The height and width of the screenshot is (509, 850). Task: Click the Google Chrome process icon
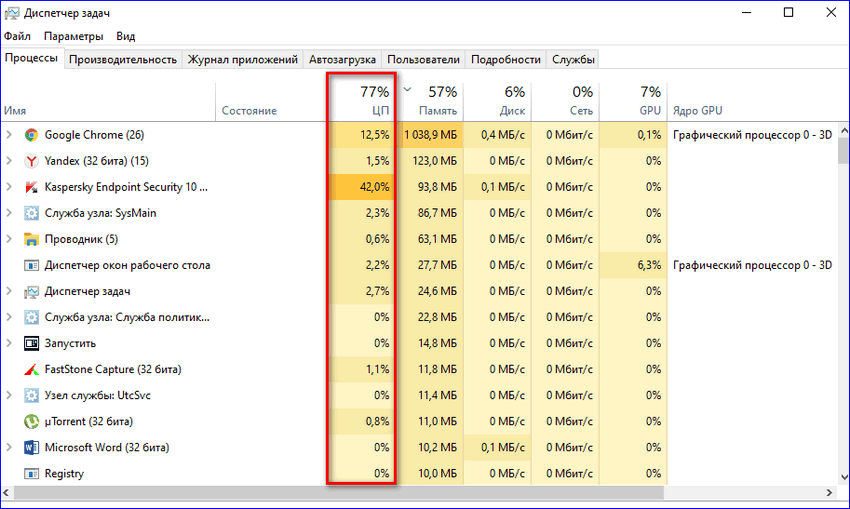click(31, 135)
